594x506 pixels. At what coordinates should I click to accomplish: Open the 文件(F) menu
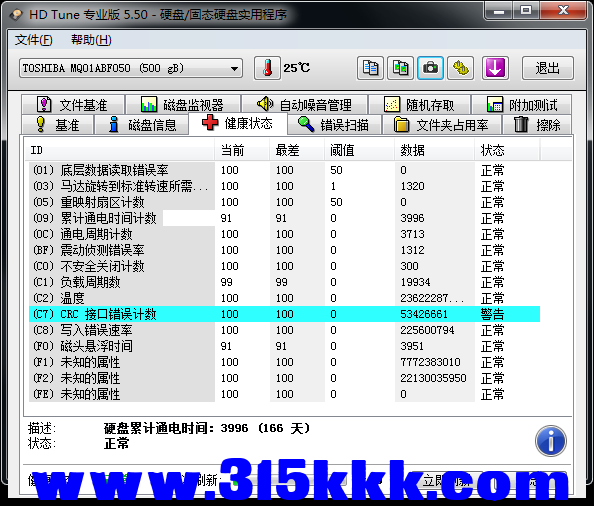(x=34, y=40)
